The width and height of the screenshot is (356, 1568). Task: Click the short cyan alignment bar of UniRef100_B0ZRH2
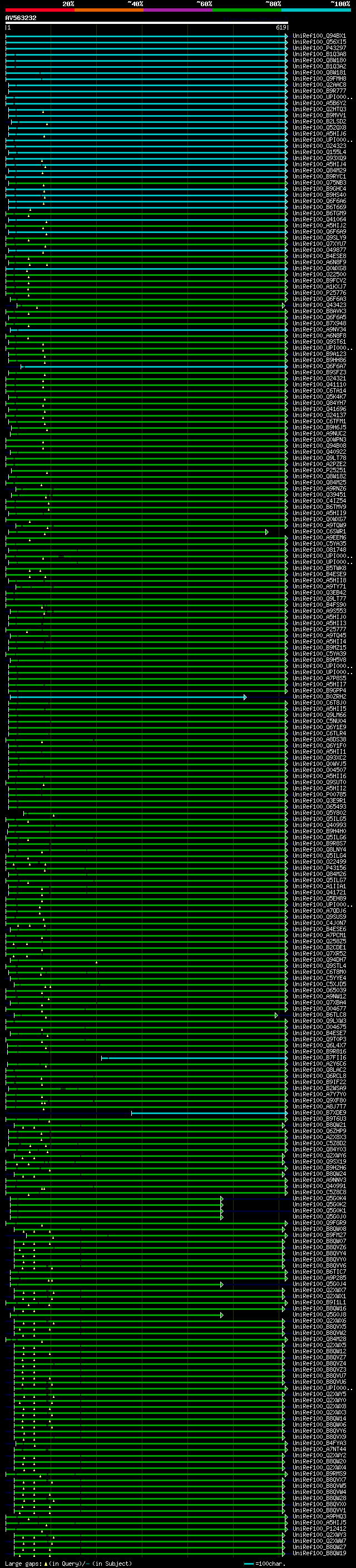click(x=128, y=698)
